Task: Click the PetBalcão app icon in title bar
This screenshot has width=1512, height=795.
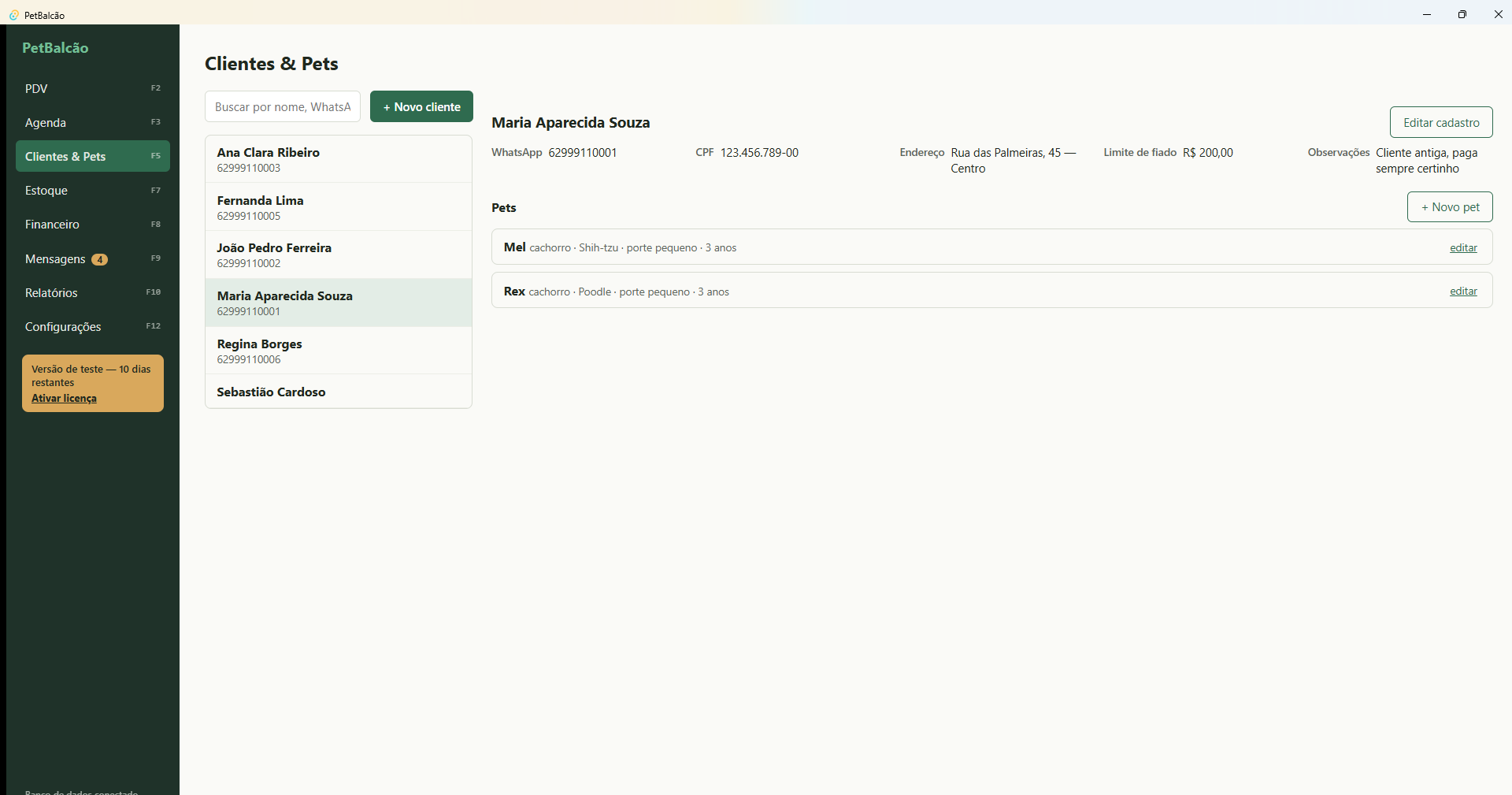Action: point(13,15)
